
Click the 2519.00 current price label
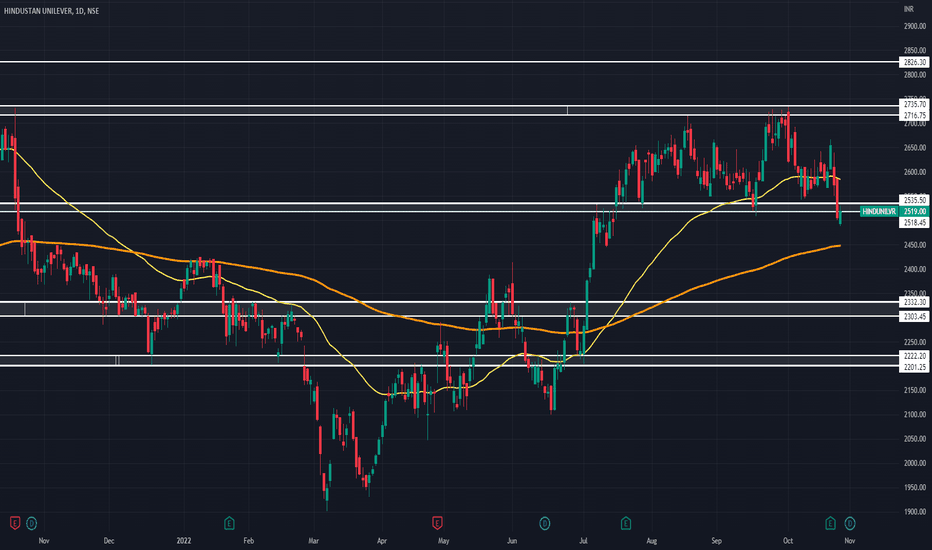tap(915, 212)
